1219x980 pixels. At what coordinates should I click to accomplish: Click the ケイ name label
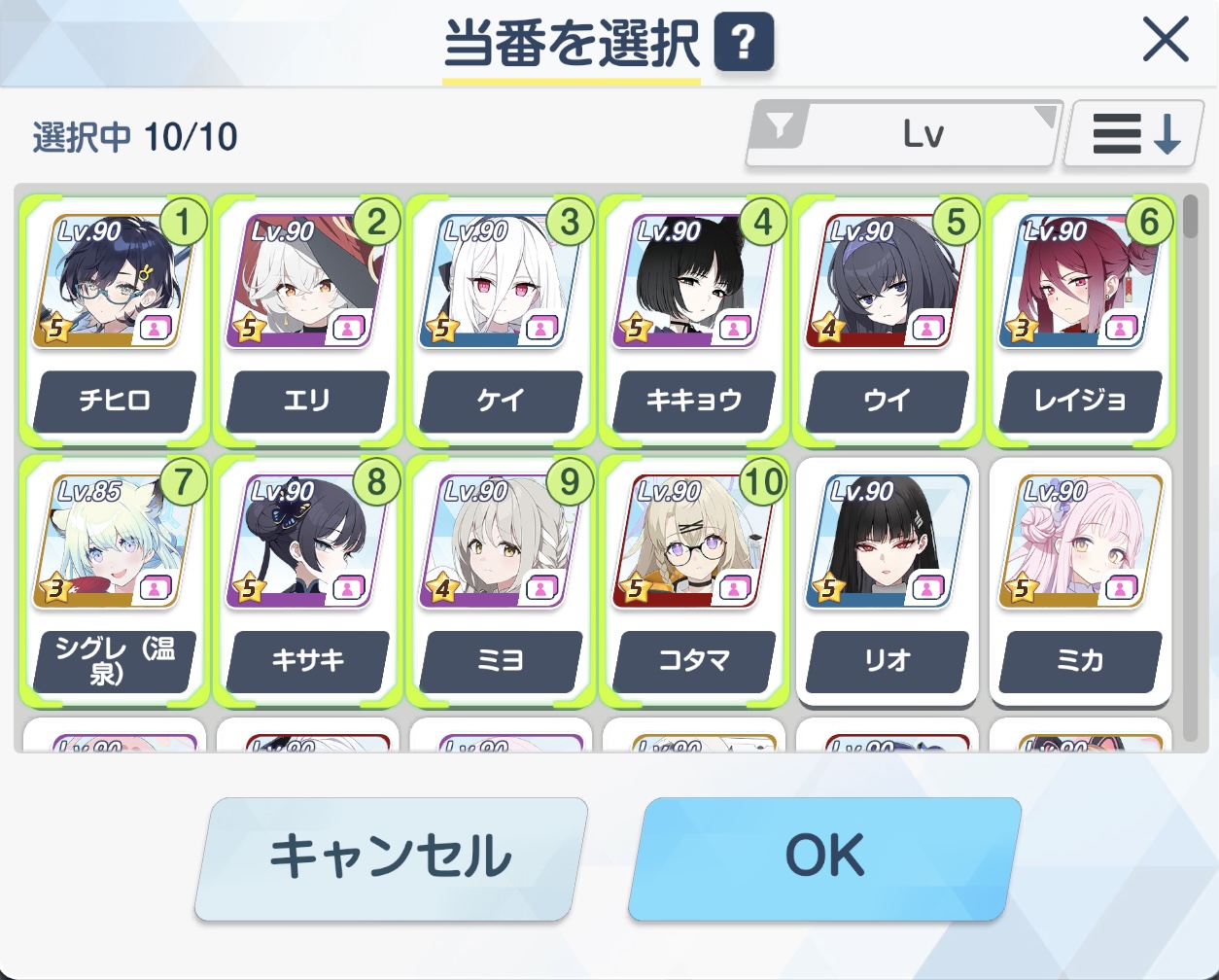tap(501, 401)
